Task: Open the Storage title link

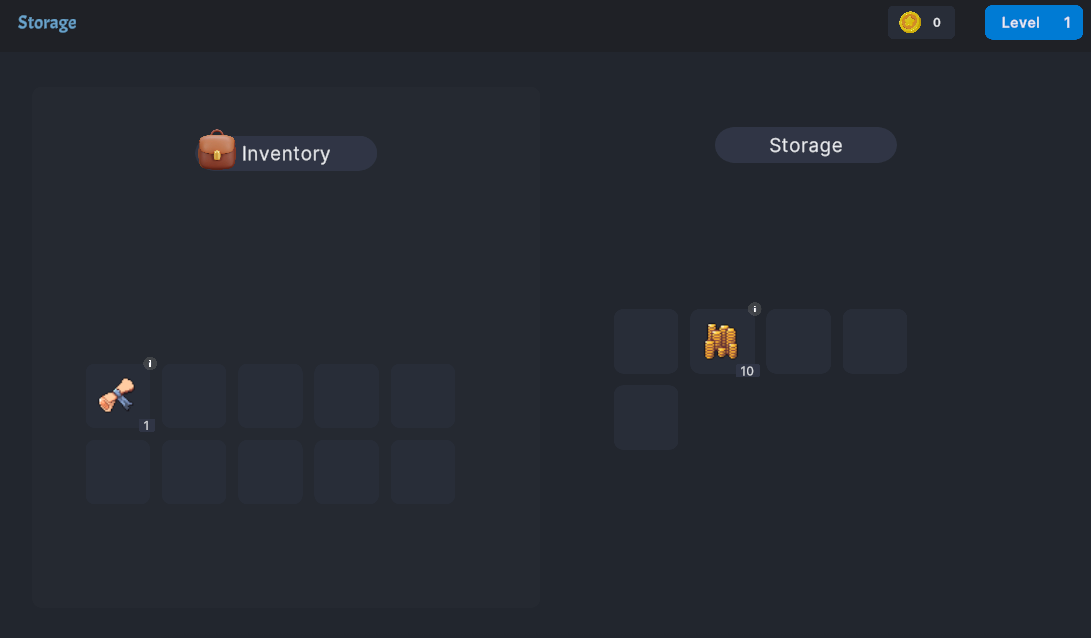Action: [47, 22]
